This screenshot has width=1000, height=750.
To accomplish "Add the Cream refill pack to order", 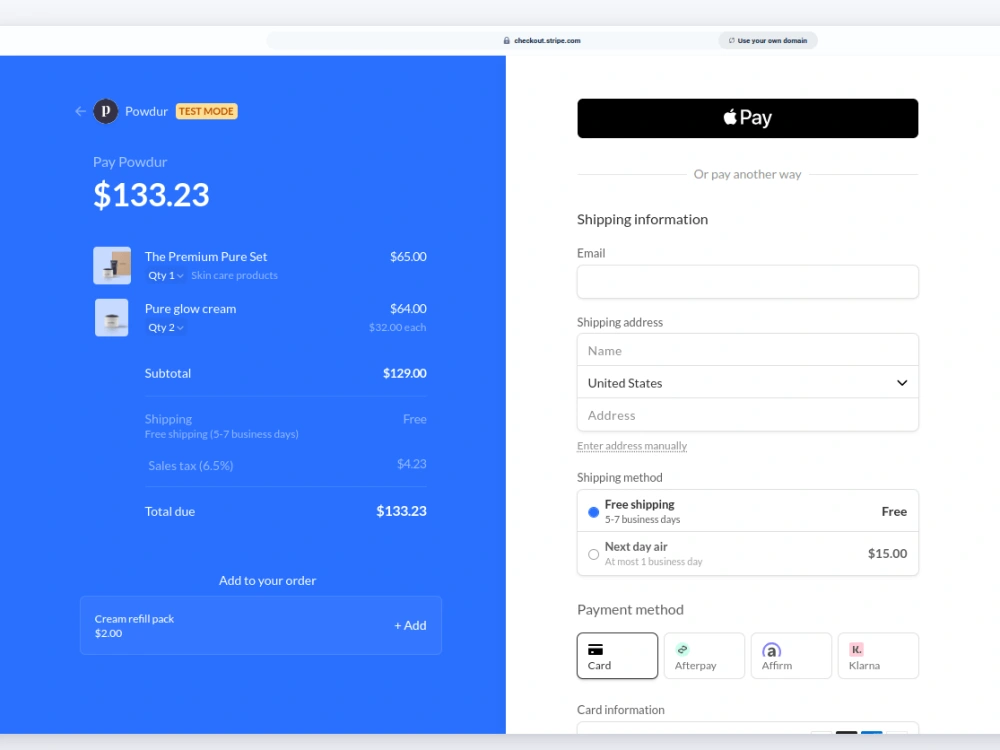I will 410,626.
